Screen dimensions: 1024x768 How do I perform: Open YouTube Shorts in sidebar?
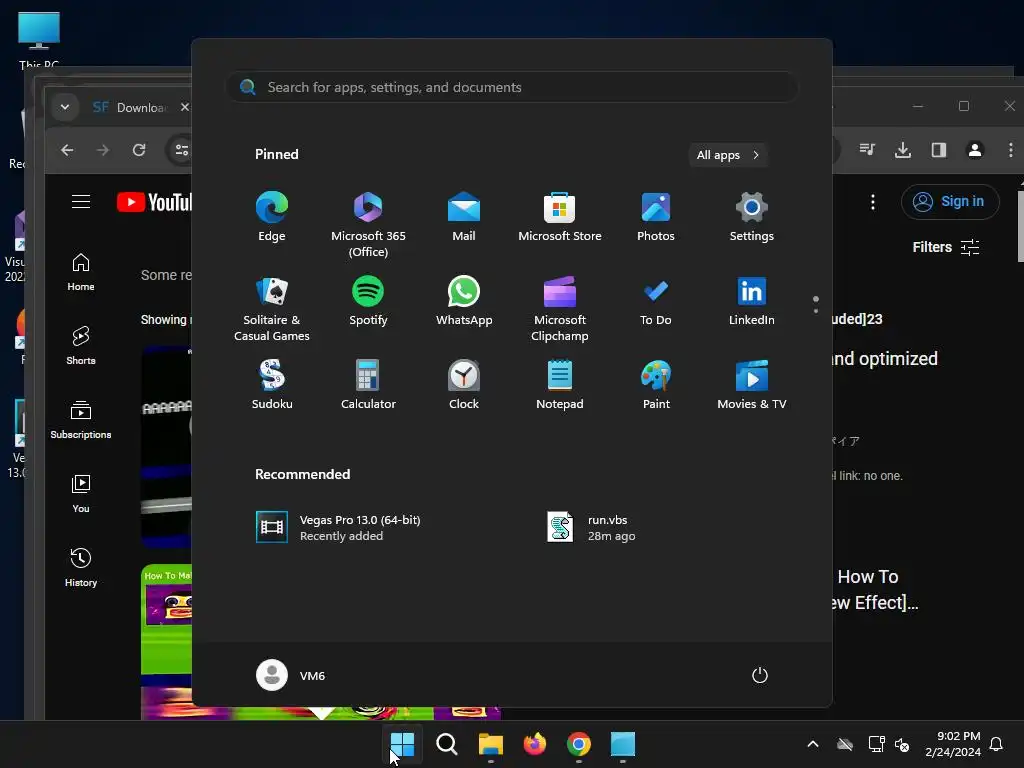tap(81, 345)
